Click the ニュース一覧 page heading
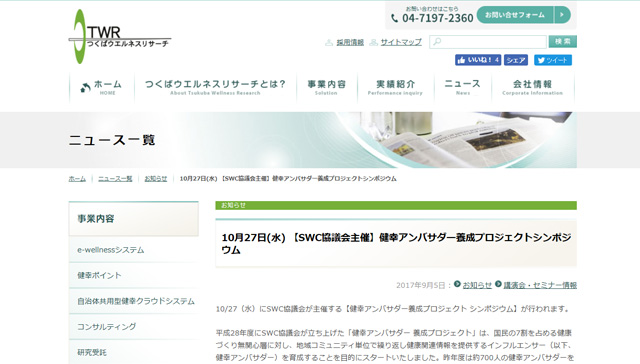This screenshot has width=640, height=364. coord(112,140)
